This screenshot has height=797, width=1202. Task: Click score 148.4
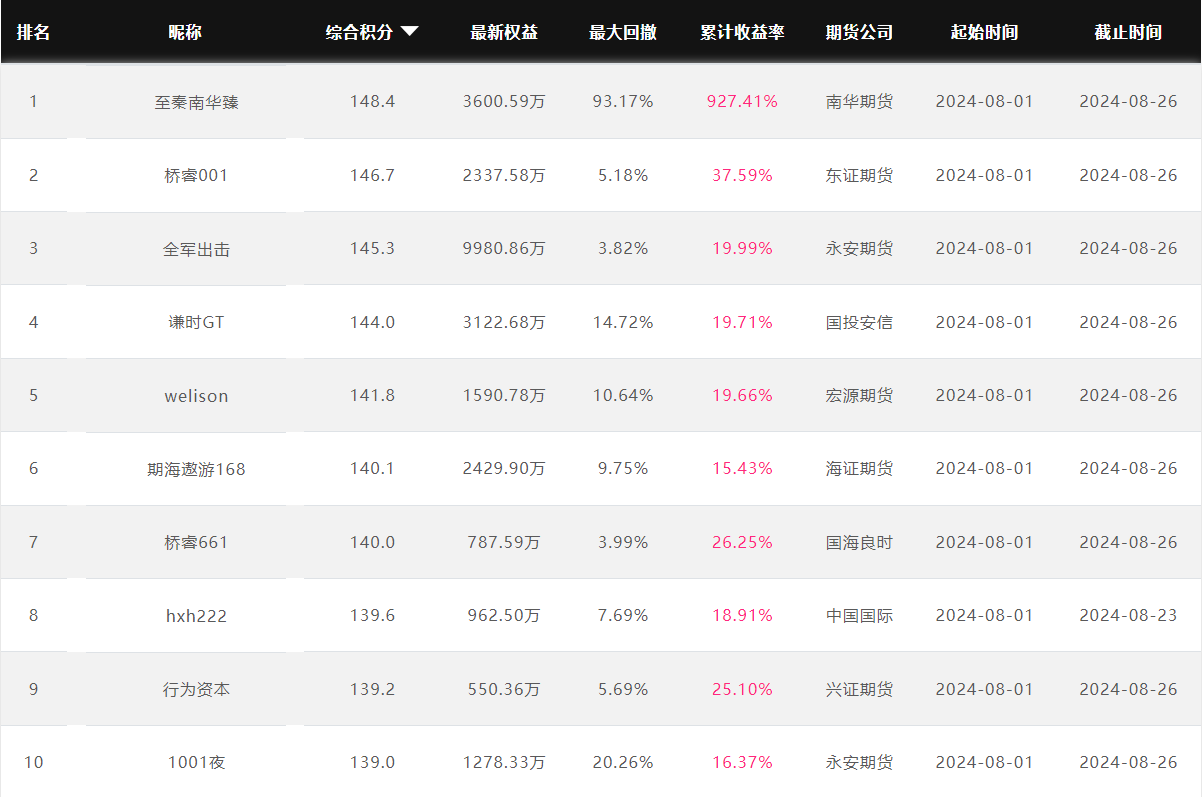[372, 102]
